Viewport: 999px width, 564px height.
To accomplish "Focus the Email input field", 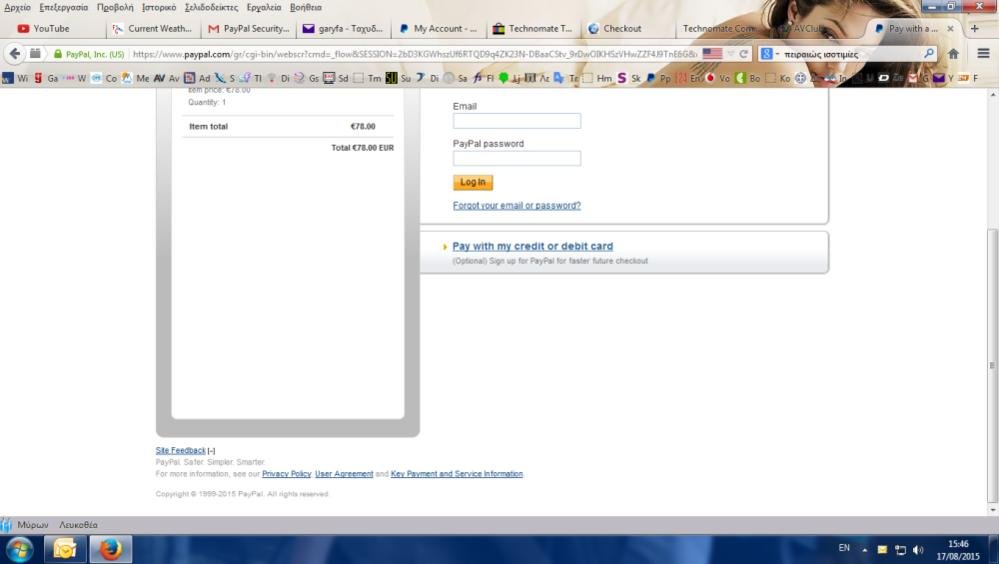I will pyautogui.click(x=517, y=121).
